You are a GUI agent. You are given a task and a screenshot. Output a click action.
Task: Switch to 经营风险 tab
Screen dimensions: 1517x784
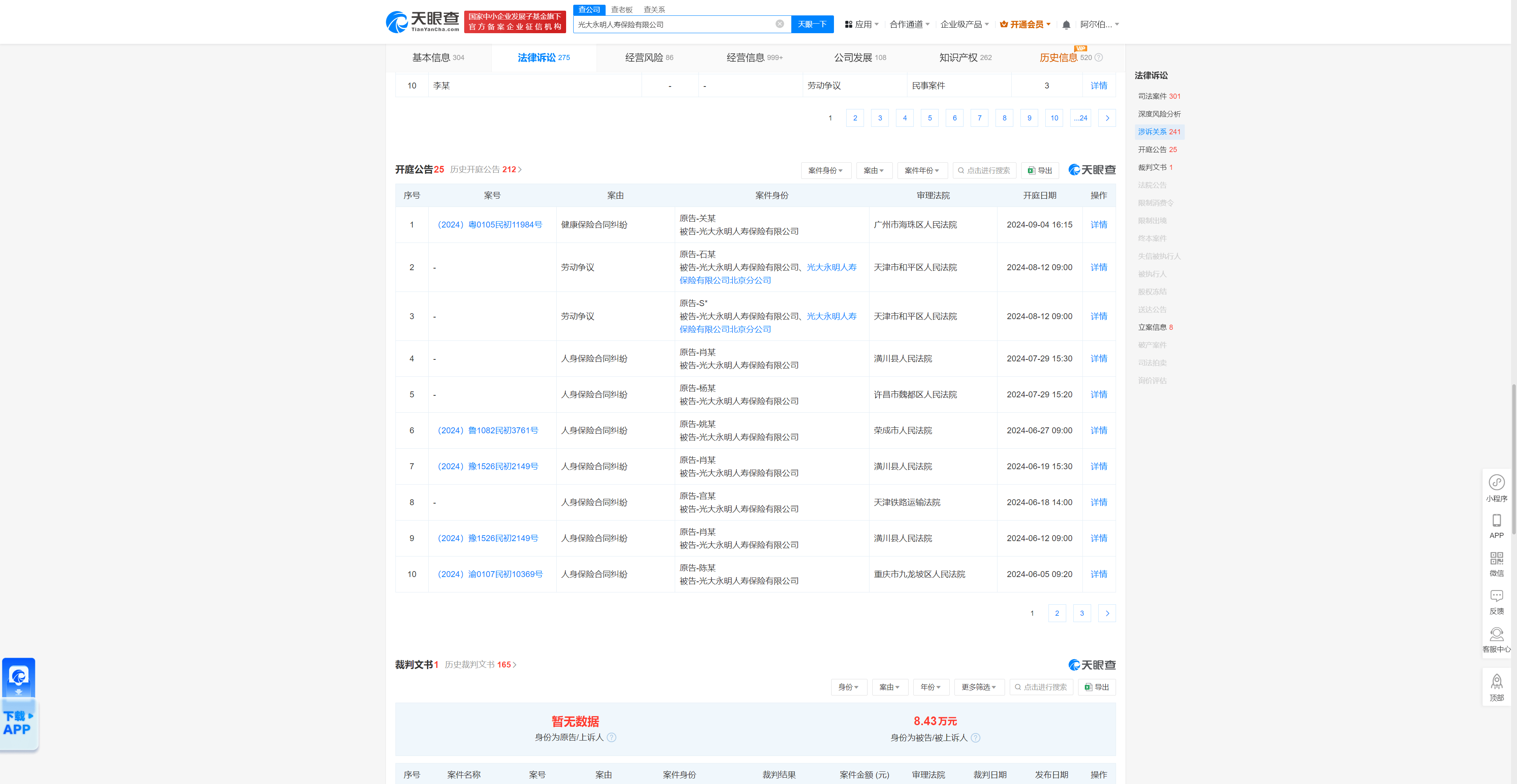649,58
